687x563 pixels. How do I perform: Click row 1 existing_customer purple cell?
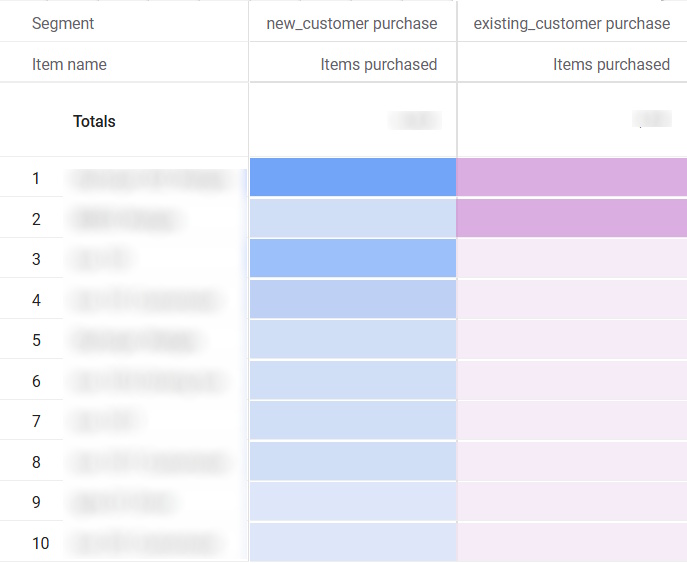coord(571,177)
